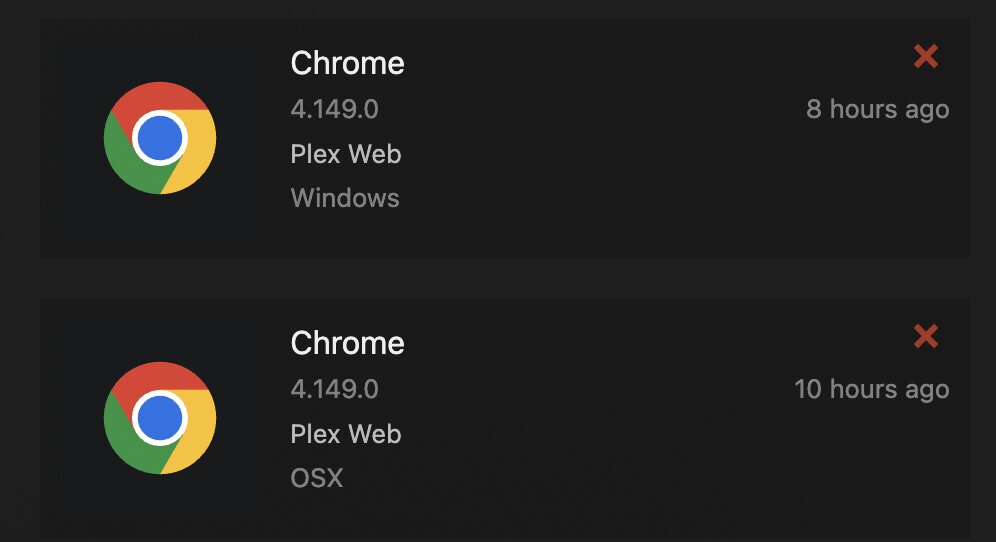Click version 4.149.0 on the OSX device
The image size is (996, 542).
coord(334,389)
